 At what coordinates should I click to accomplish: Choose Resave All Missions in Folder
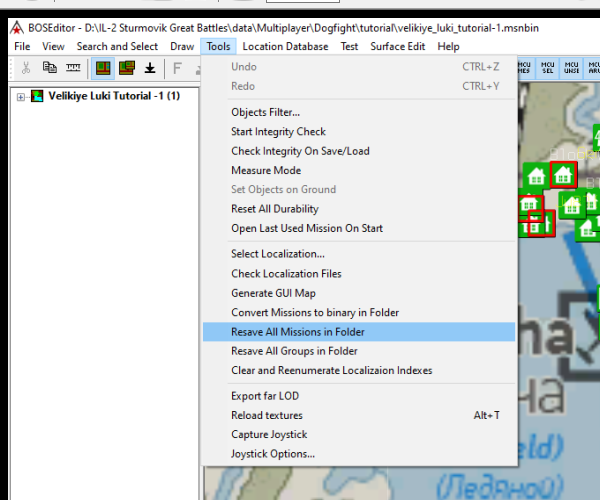click(359, 332)
